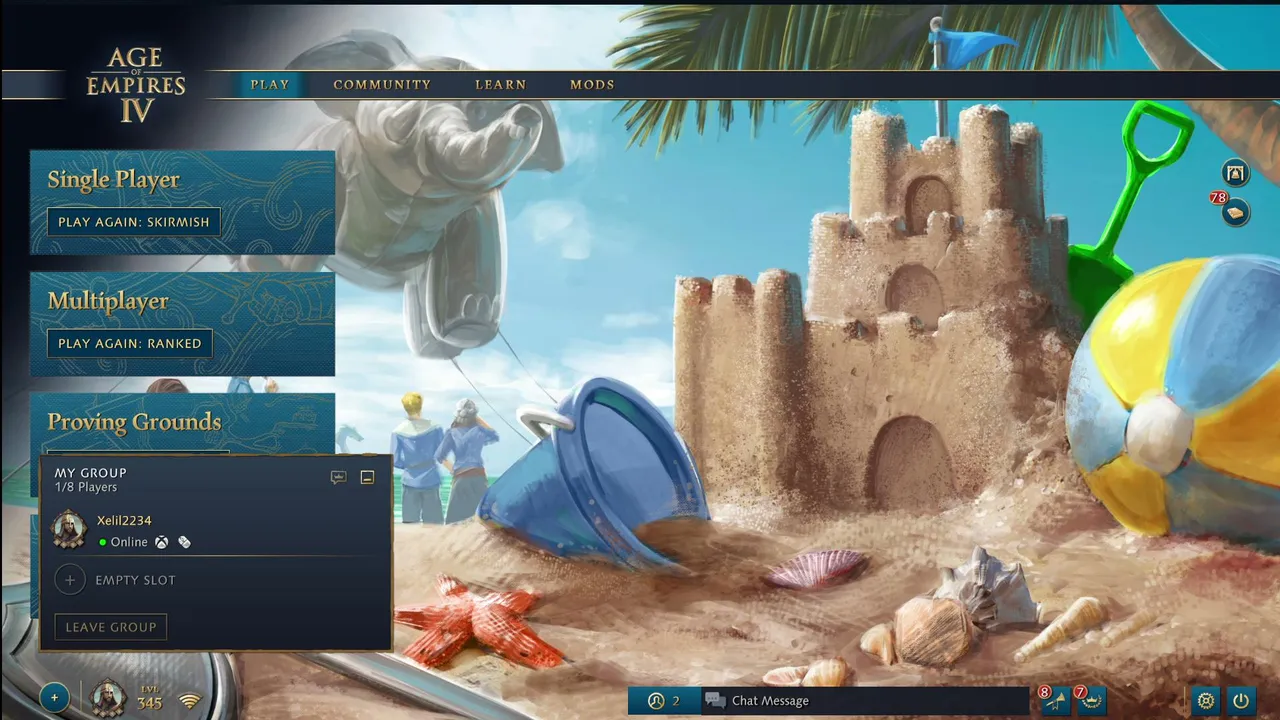The width and height of the screenshot is (1280, 720).
Task: Open the horn notifications icon with badge 8
Action: (1055, 700)
